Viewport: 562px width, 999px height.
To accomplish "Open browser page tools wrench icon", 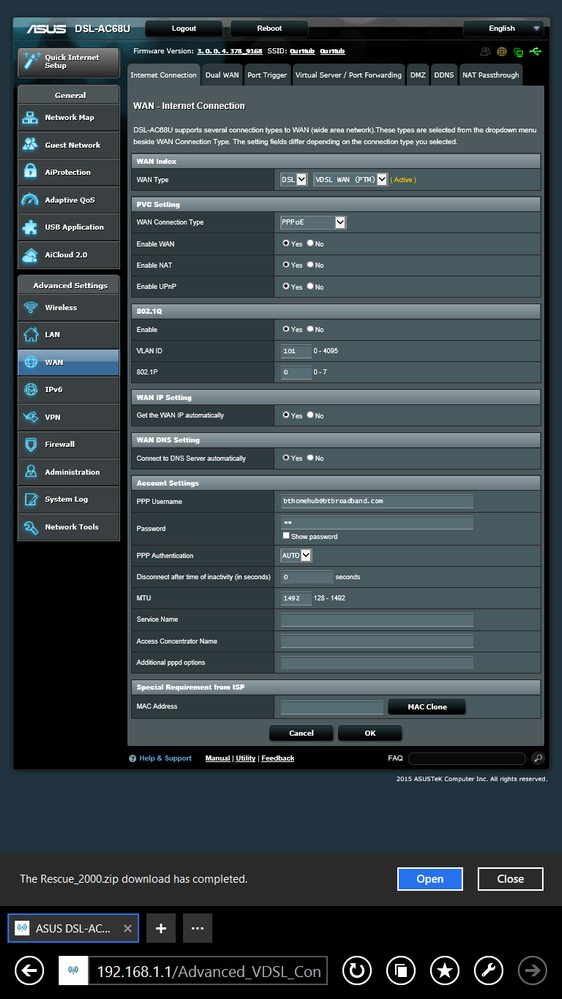I will 489,971.
